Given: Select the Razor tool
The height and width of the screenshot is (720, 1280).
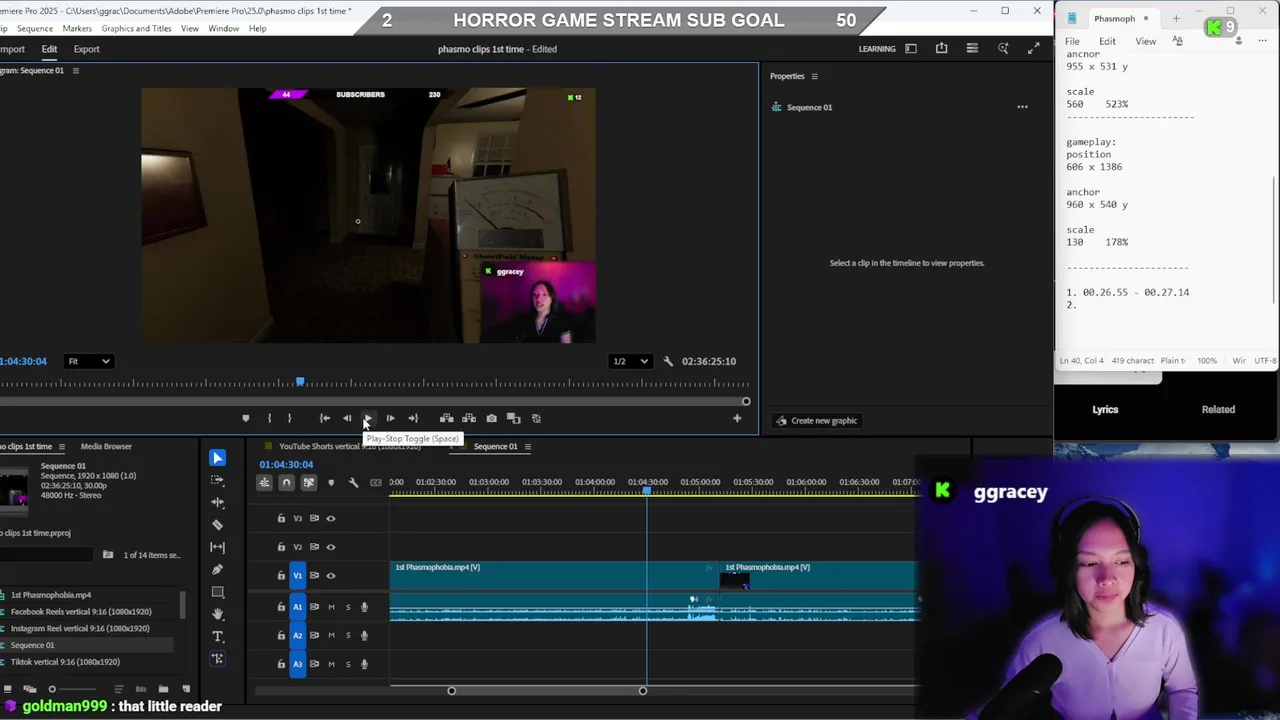Looking at the screenshot, I should [x=217, y=524].
